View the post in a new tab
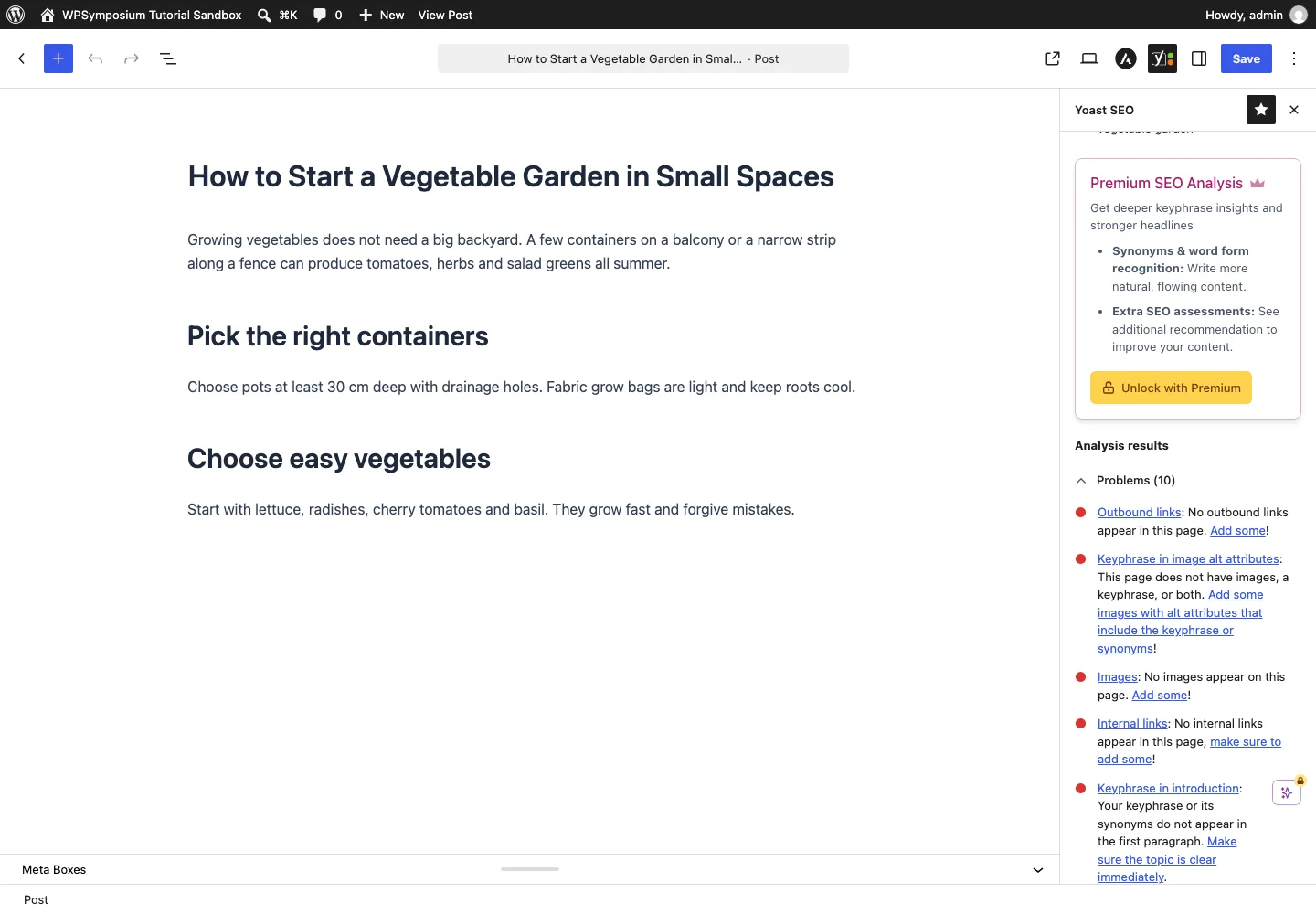 coord(1053,58)
